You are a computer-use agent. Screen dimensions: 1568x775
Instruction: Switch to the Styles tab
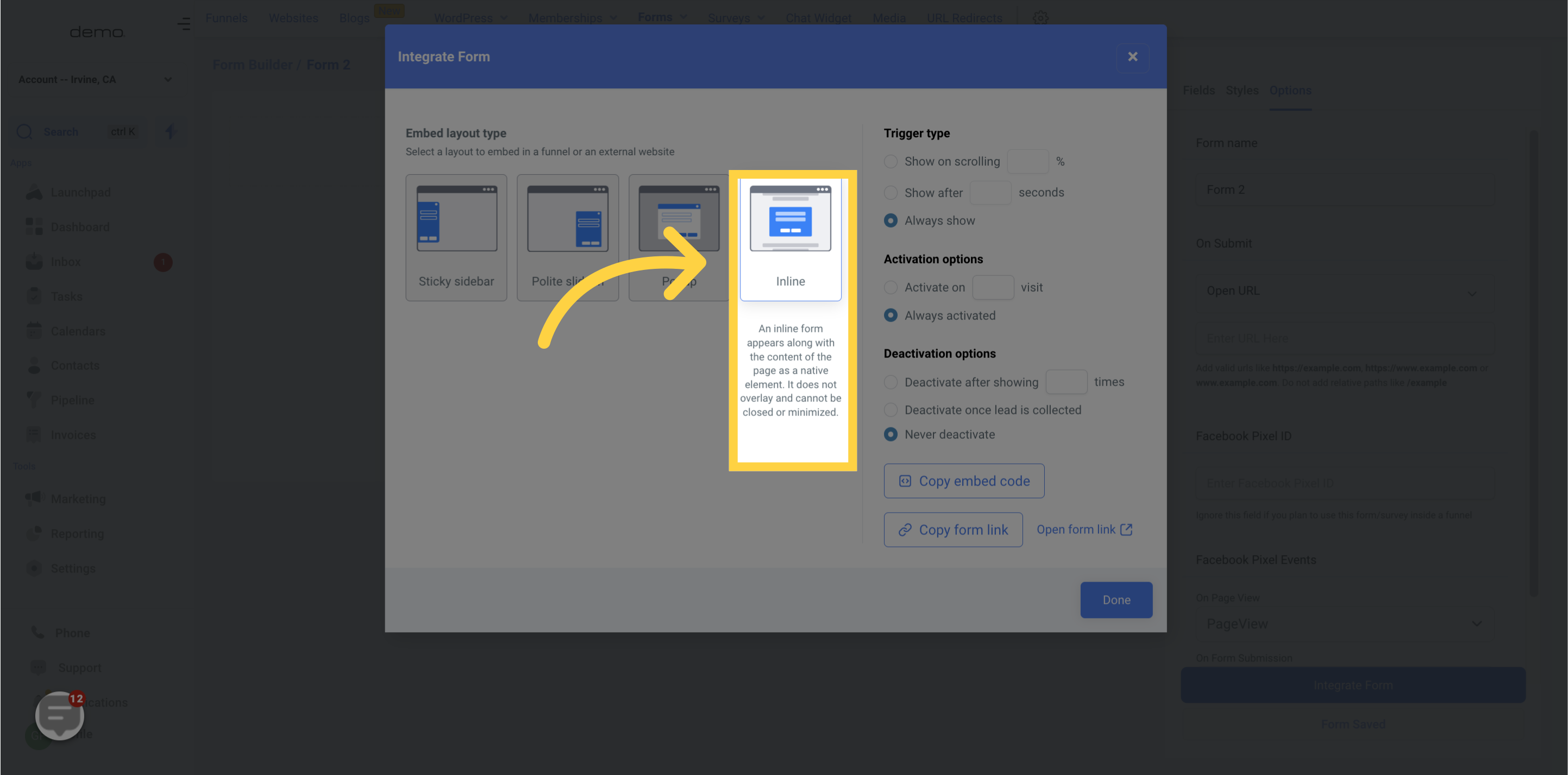pos(1241,90)
